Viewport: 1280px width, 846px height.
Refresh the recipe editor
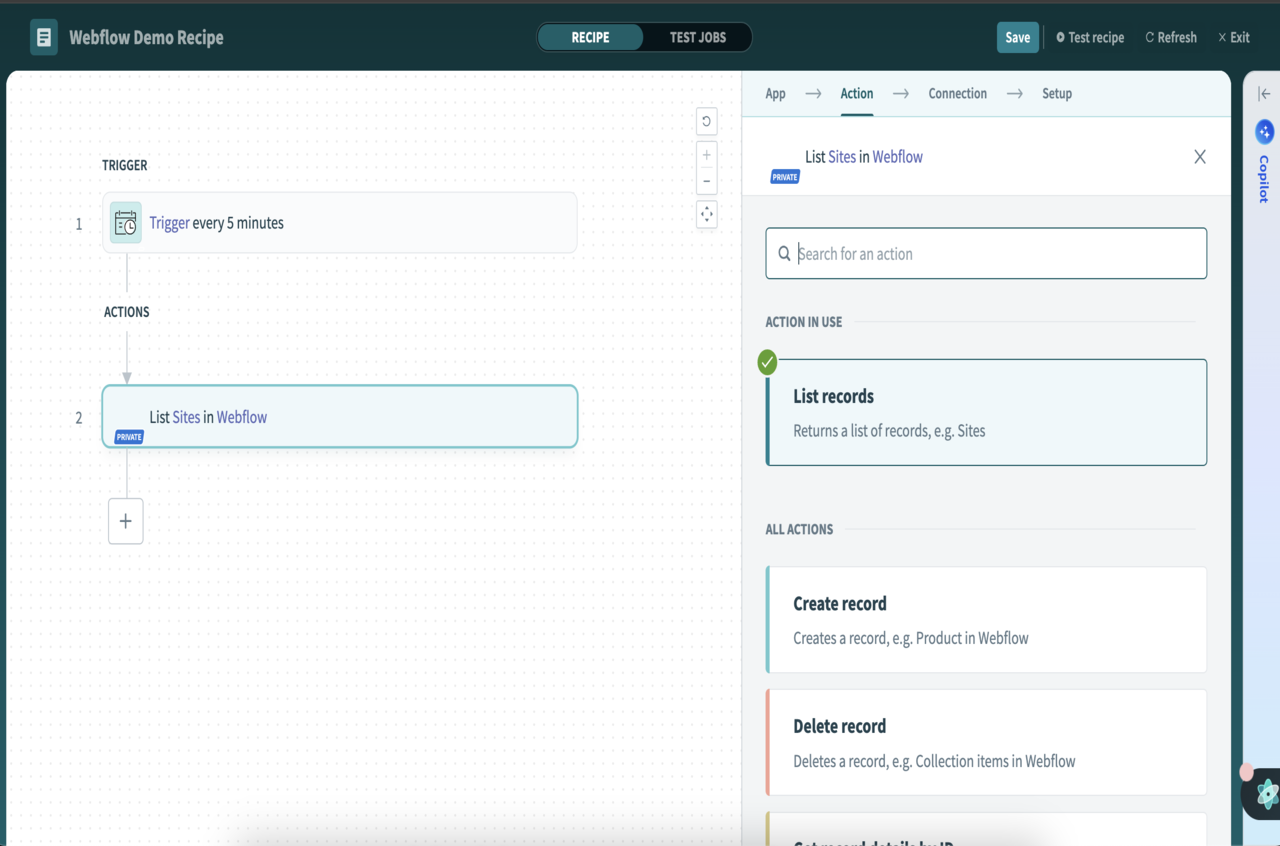tap(1171, 38)
